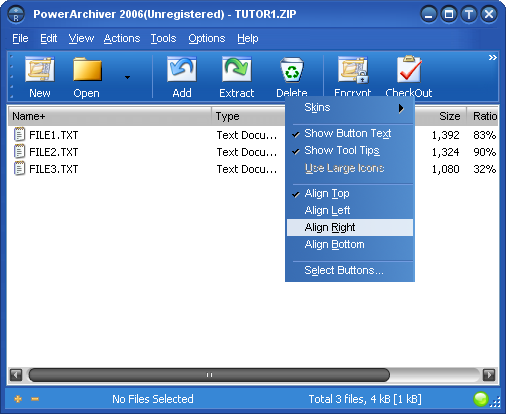Click the orange minus deselect icon
506x414 pixels.
pos(35,399)
